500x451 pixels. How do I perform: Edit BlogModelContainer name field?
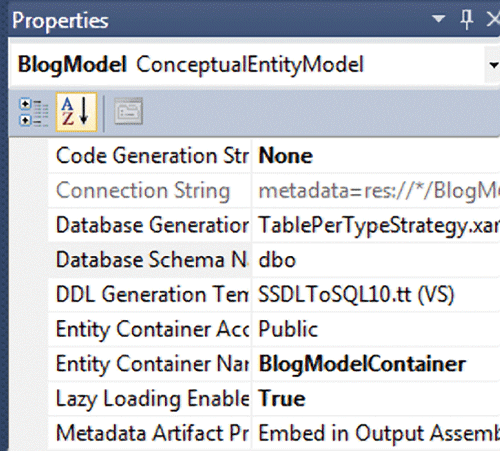coord(376,364)
